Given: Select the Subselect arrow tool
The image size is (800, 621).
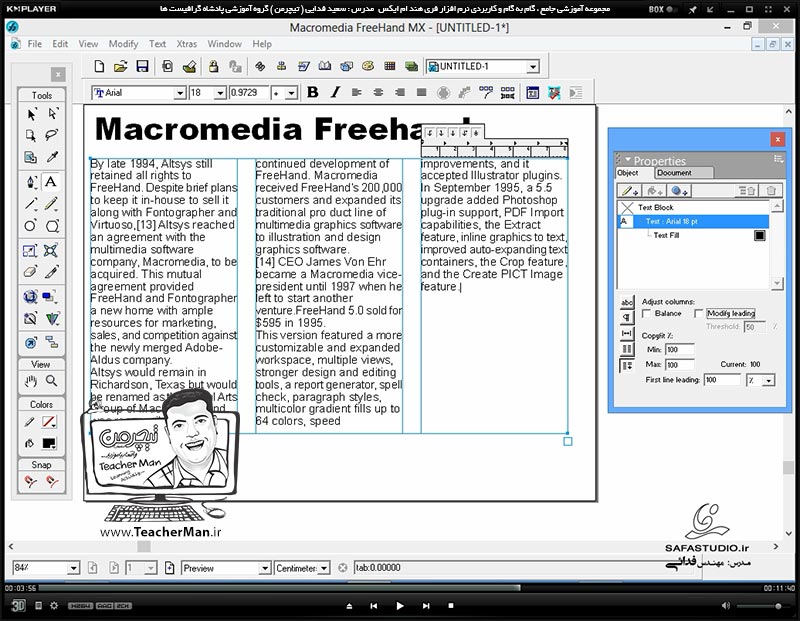Looking at the screenshot, I should pyautogui.click(x=53, y=114).
